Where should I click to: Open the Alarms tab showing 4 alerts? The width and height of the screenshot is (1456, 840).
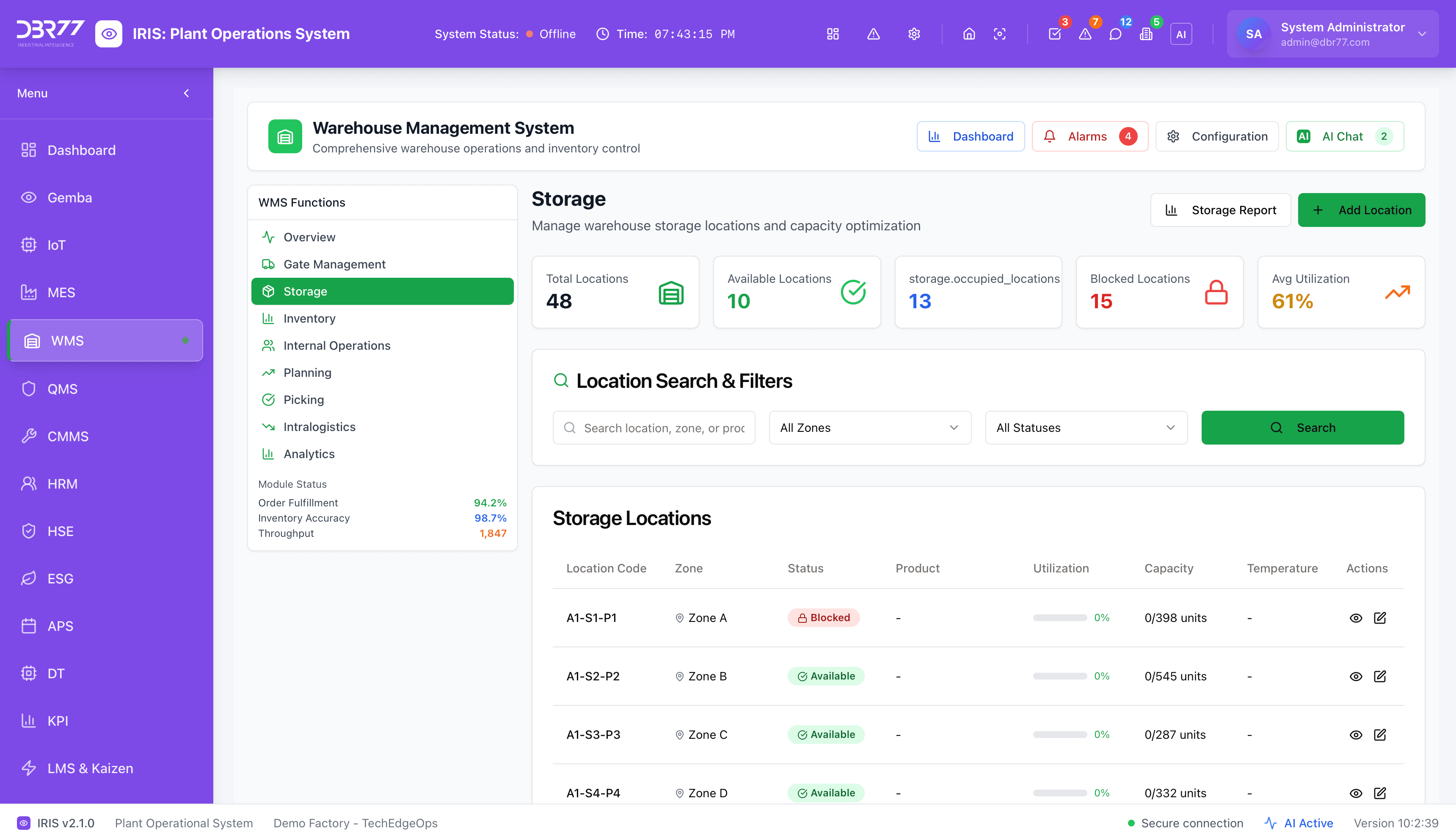coord(1089,136)
